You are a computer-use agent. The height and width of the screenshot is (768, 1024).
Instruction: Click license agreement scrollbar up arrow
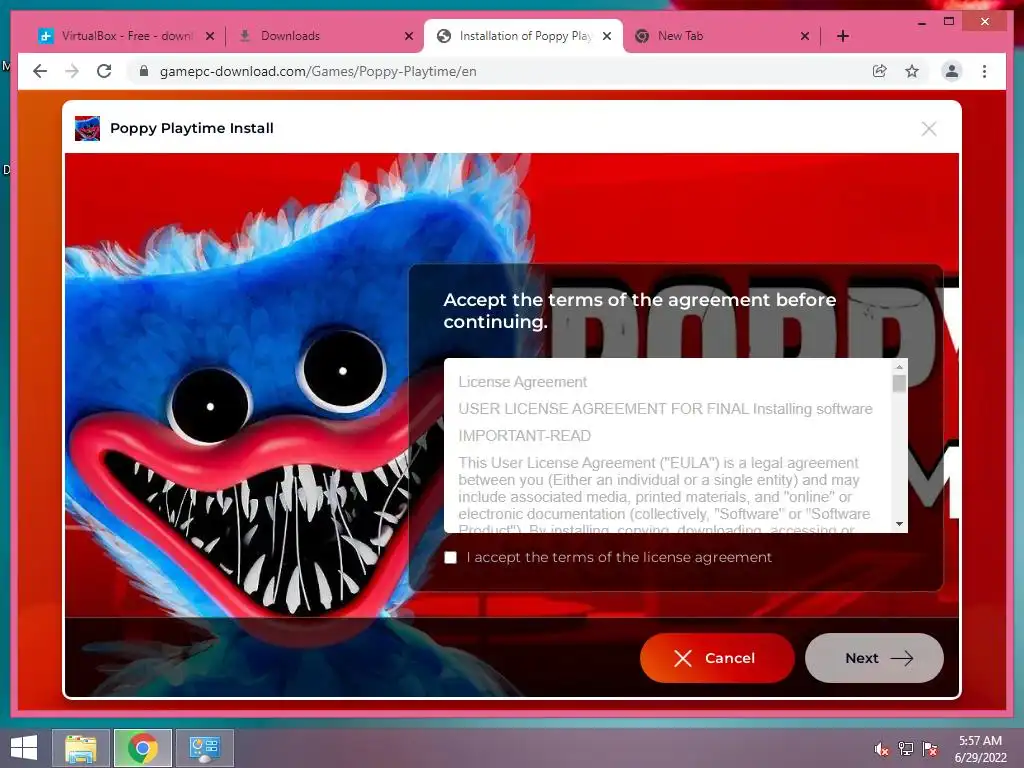pyautogui.click(x=899, y=367)
